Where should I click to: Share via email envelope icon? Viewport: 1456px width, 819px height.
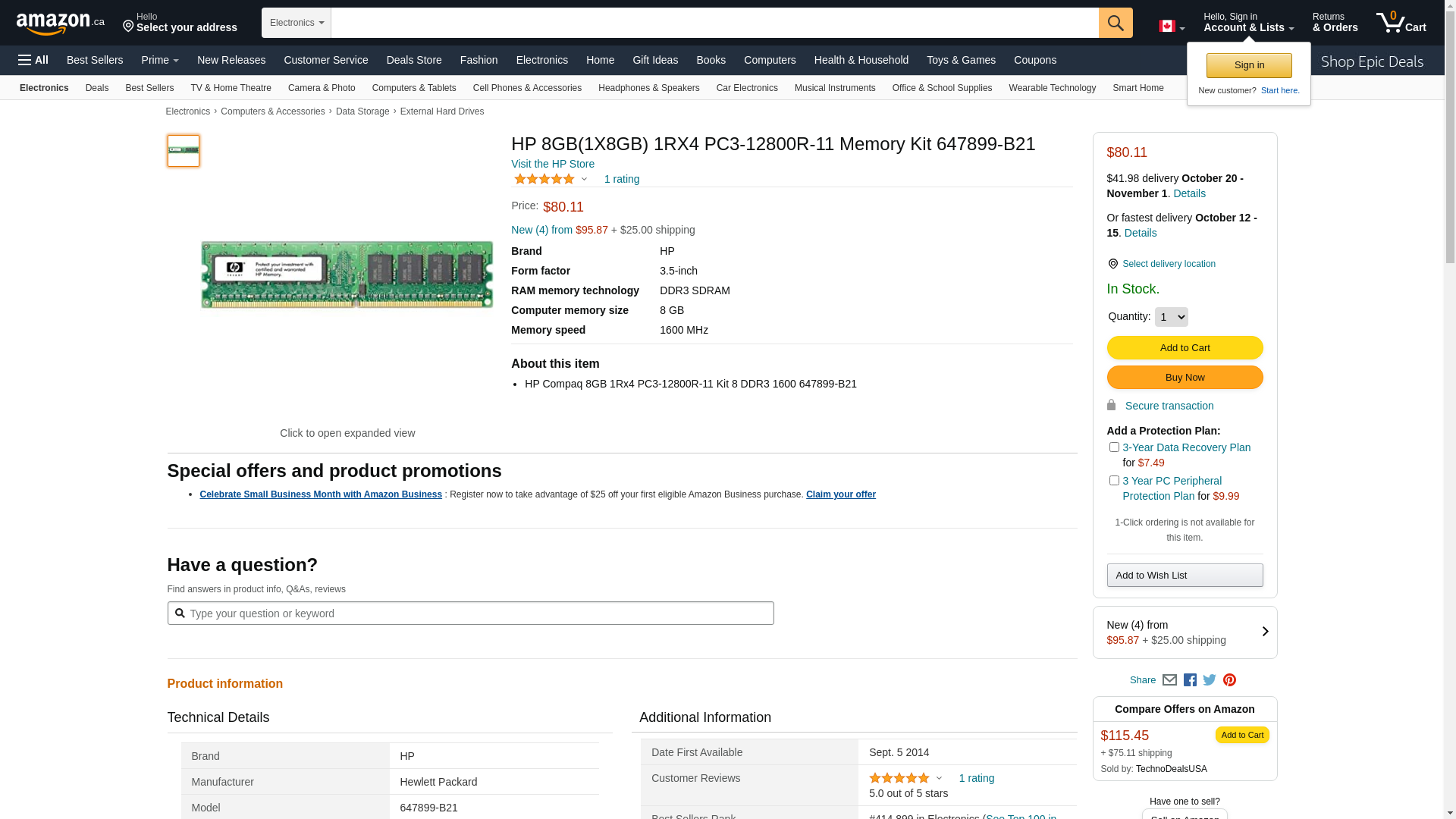[1169, 680]
